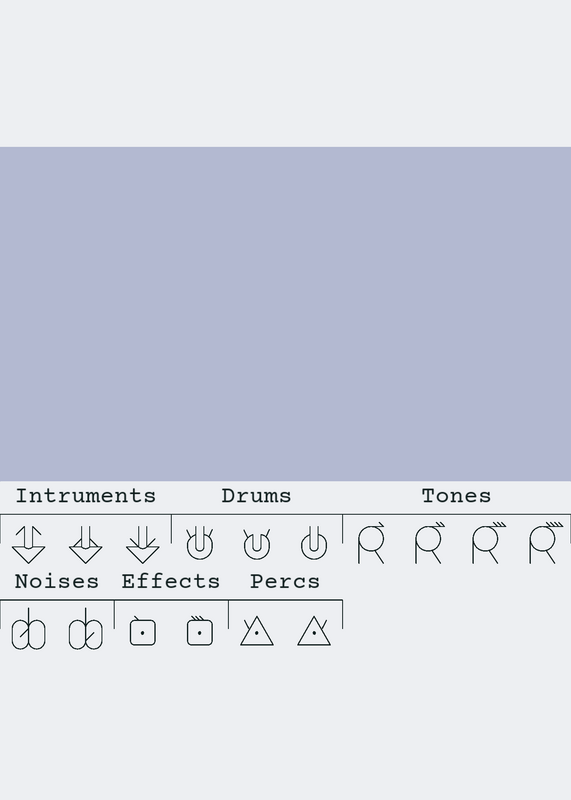Choose the third Drums icon with single stem
Viewport: 571px width, 800px height.
(x=314, y=544)
